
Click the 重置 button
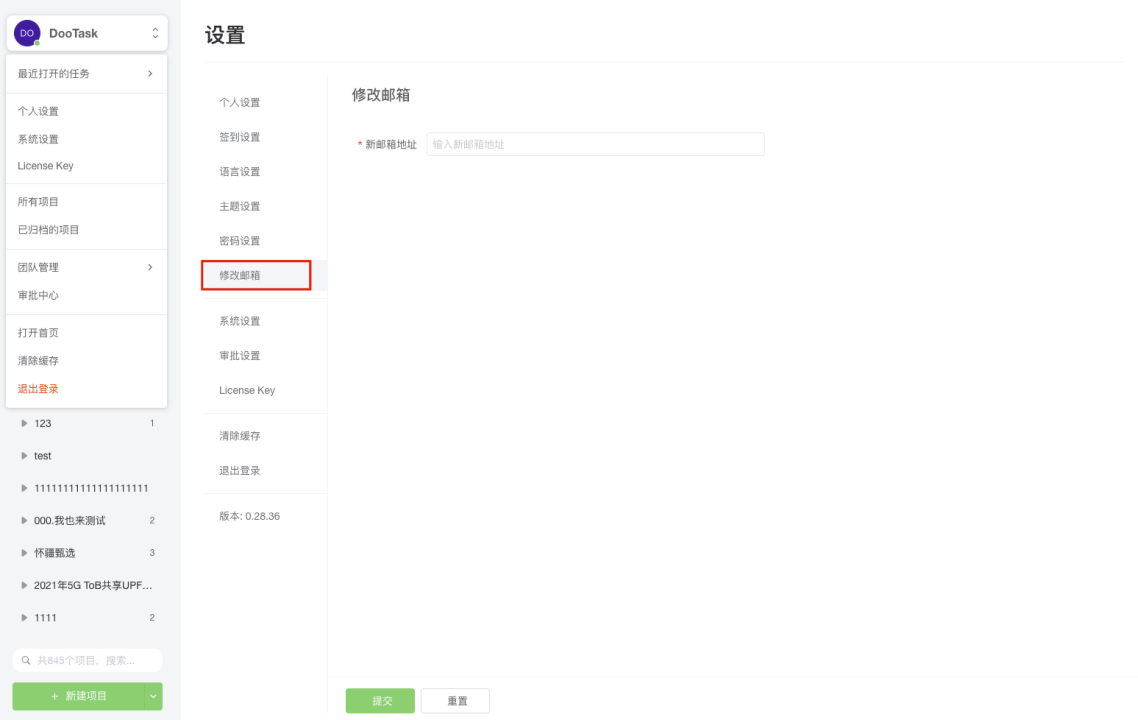[455, 700]
